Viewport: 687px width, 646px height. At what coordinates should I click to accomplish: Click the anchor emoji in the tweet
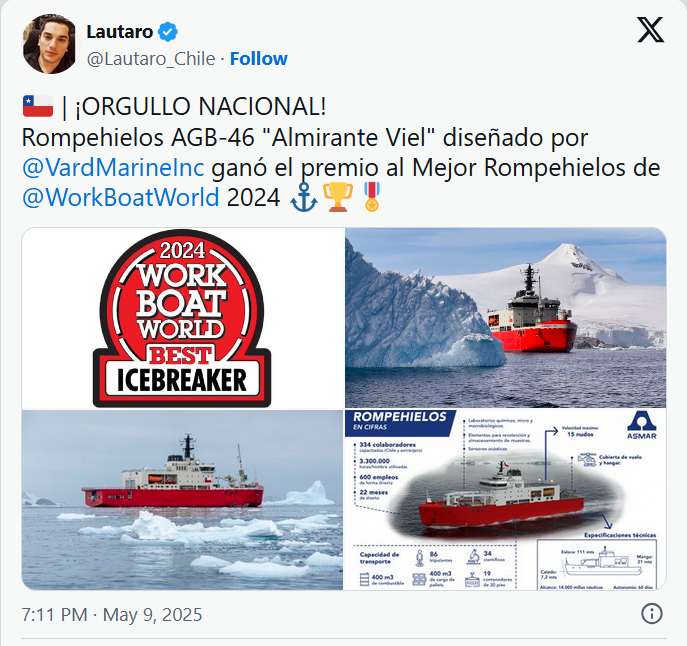tap(304, 197)
